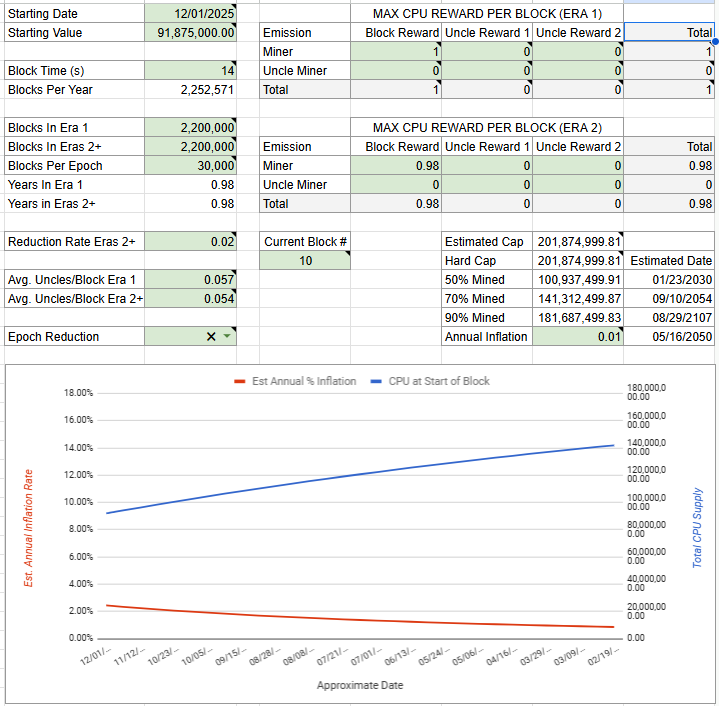
Task: Select the selected Total header cell in Era 1
Action: pyautogui.click(x=669, y=33)
